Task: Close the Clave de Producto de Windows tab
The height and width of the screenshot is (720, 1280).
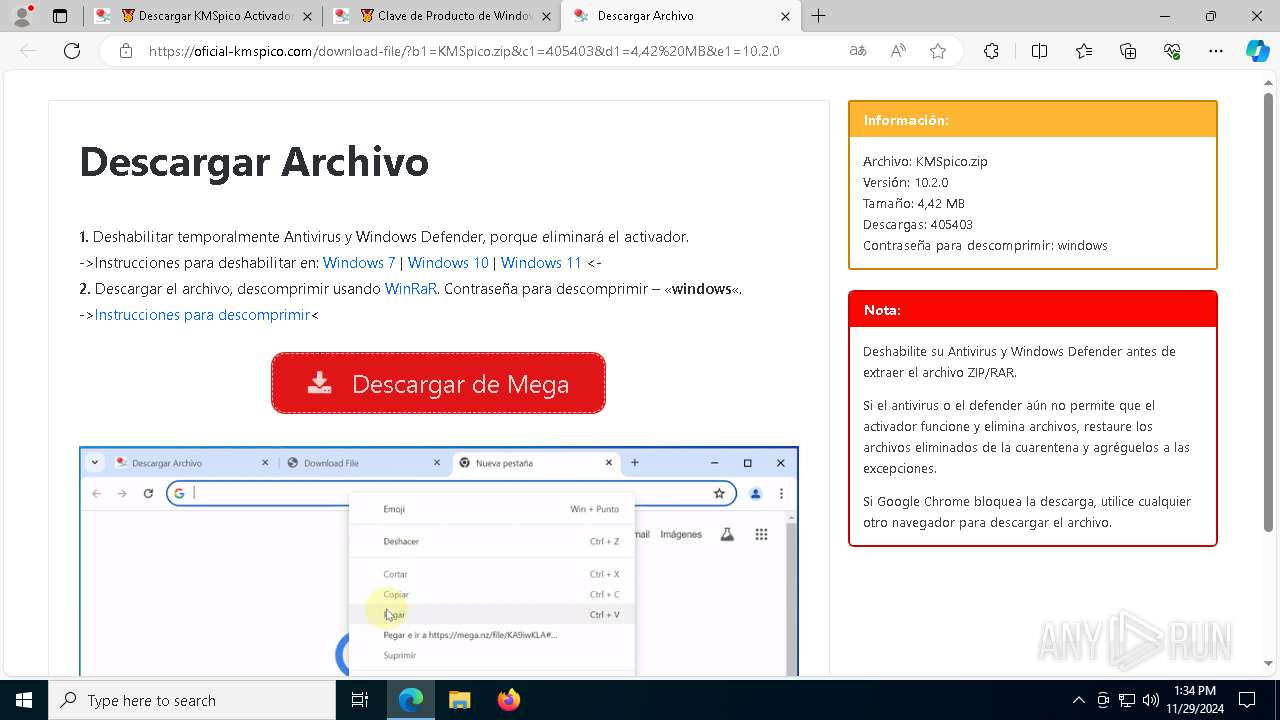Action: 546,16
